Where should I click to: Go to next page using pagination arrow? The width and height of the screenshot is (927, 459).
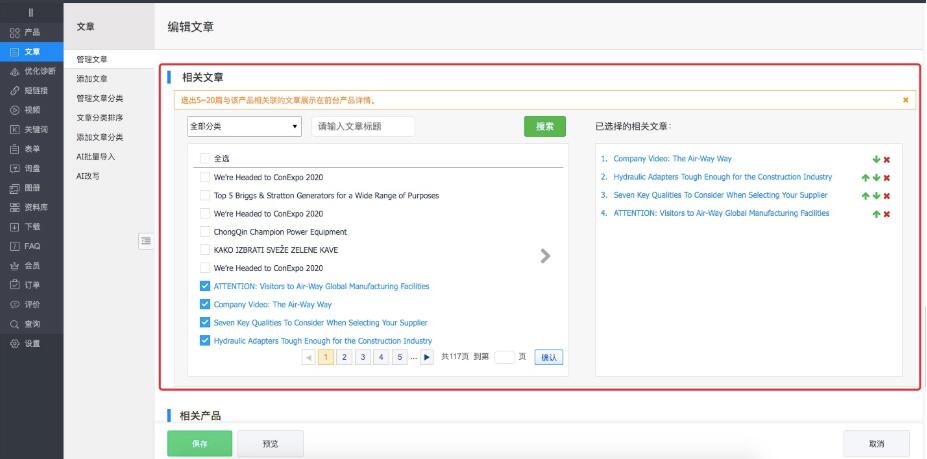427,357
